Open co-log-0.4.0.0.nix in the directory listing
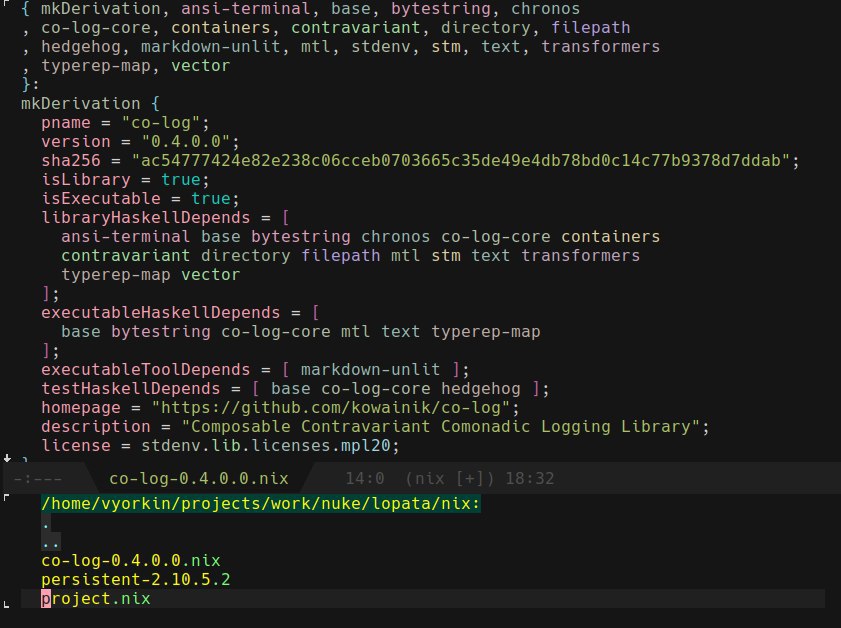 click(x=130, y=560)
